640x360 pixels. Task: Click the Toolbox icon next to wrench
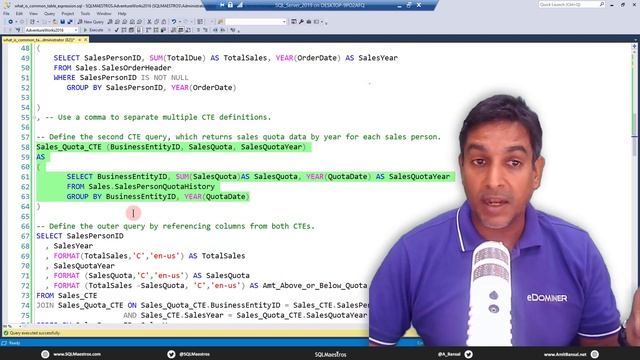coord(309,22)
